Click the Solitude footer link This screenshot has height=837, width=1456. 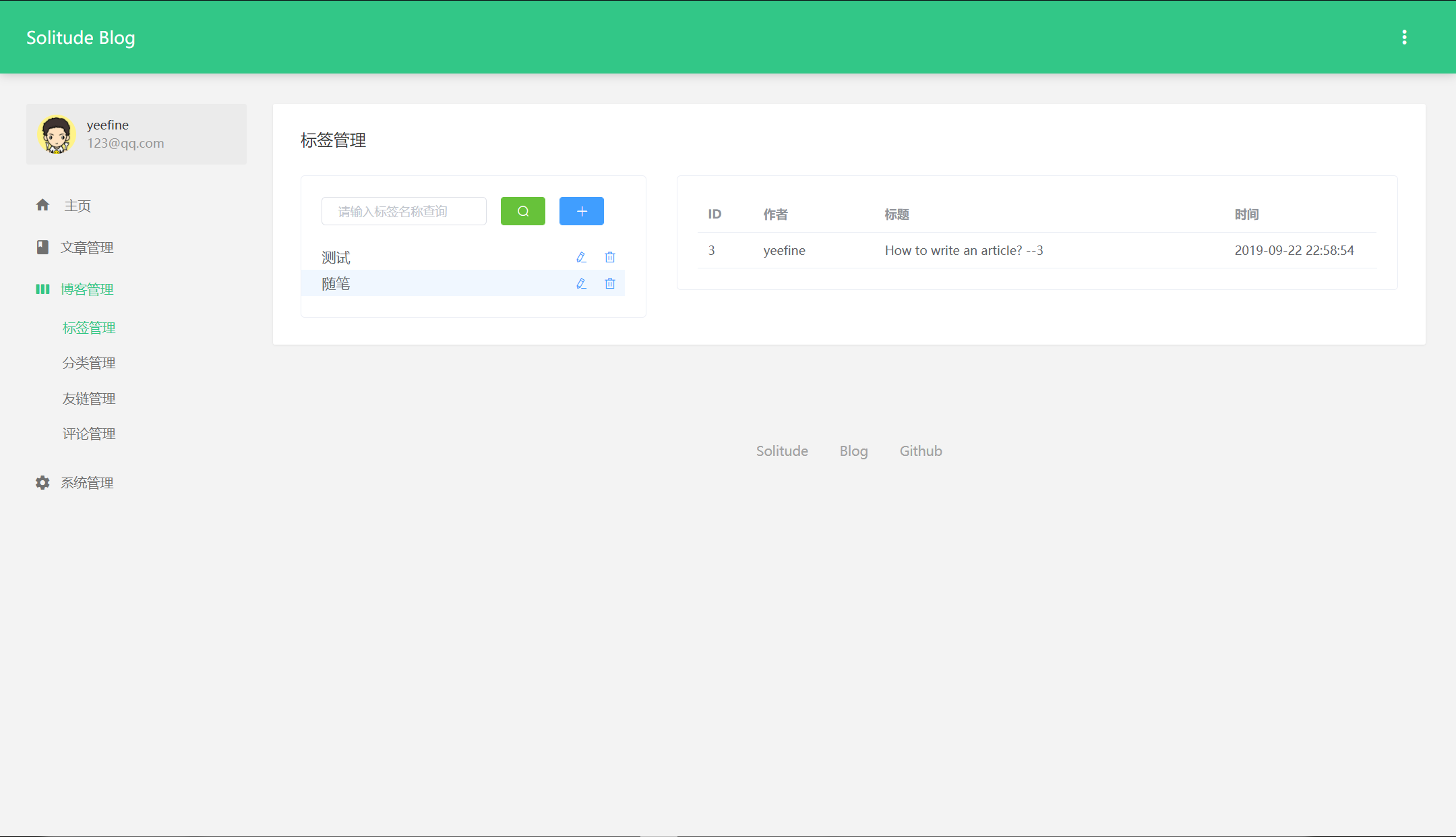coord(781,451)
